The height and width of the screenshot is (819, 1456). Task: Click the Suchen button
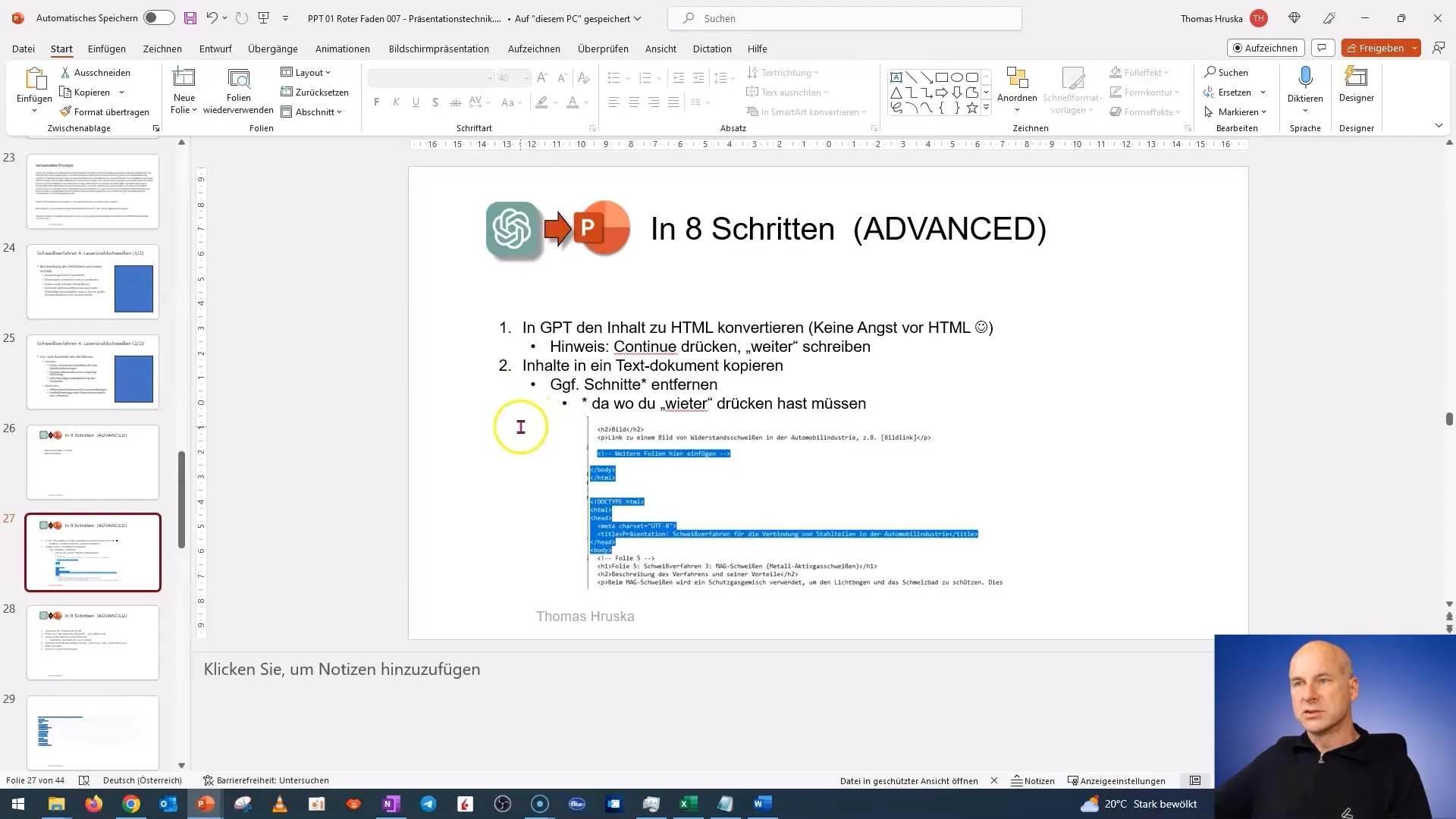pos(1226,72)
